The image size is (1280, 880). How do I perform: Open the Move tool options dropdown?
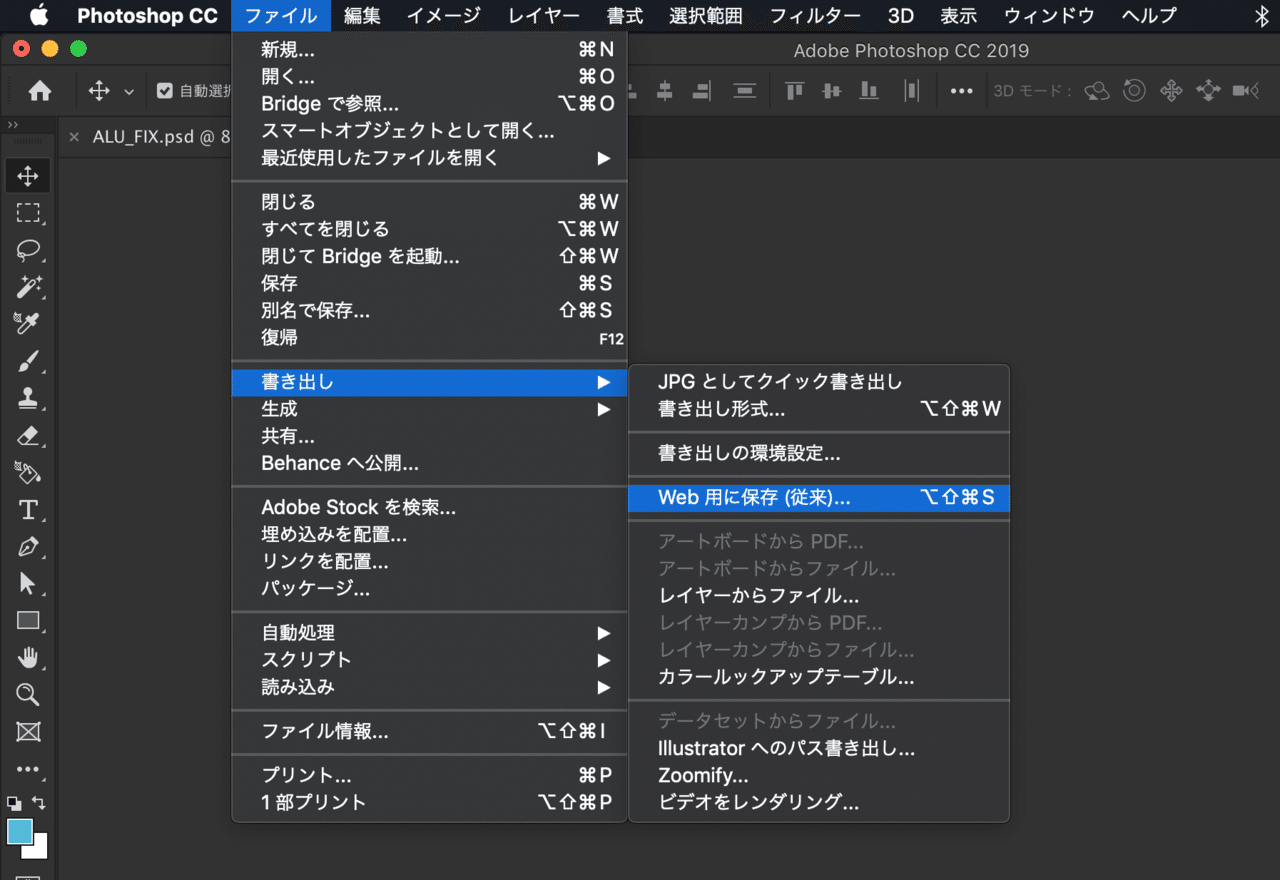(130, 90)
